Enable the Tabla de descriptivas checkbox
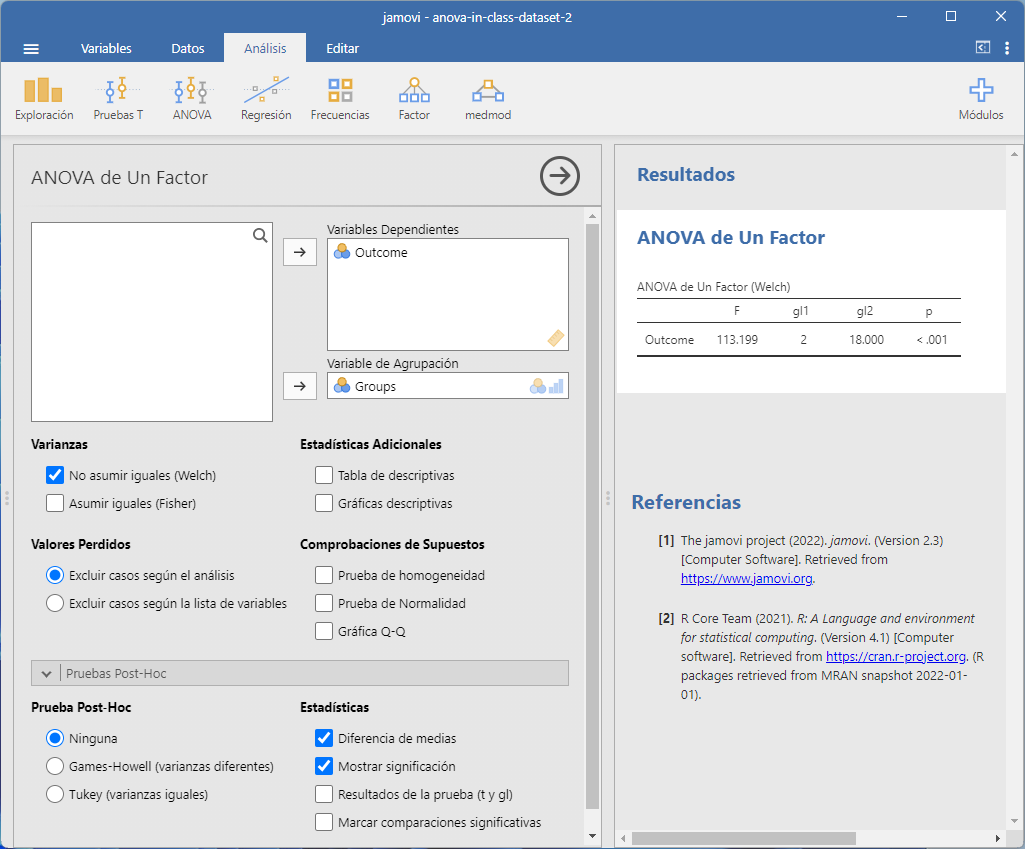 pos(324,476)
